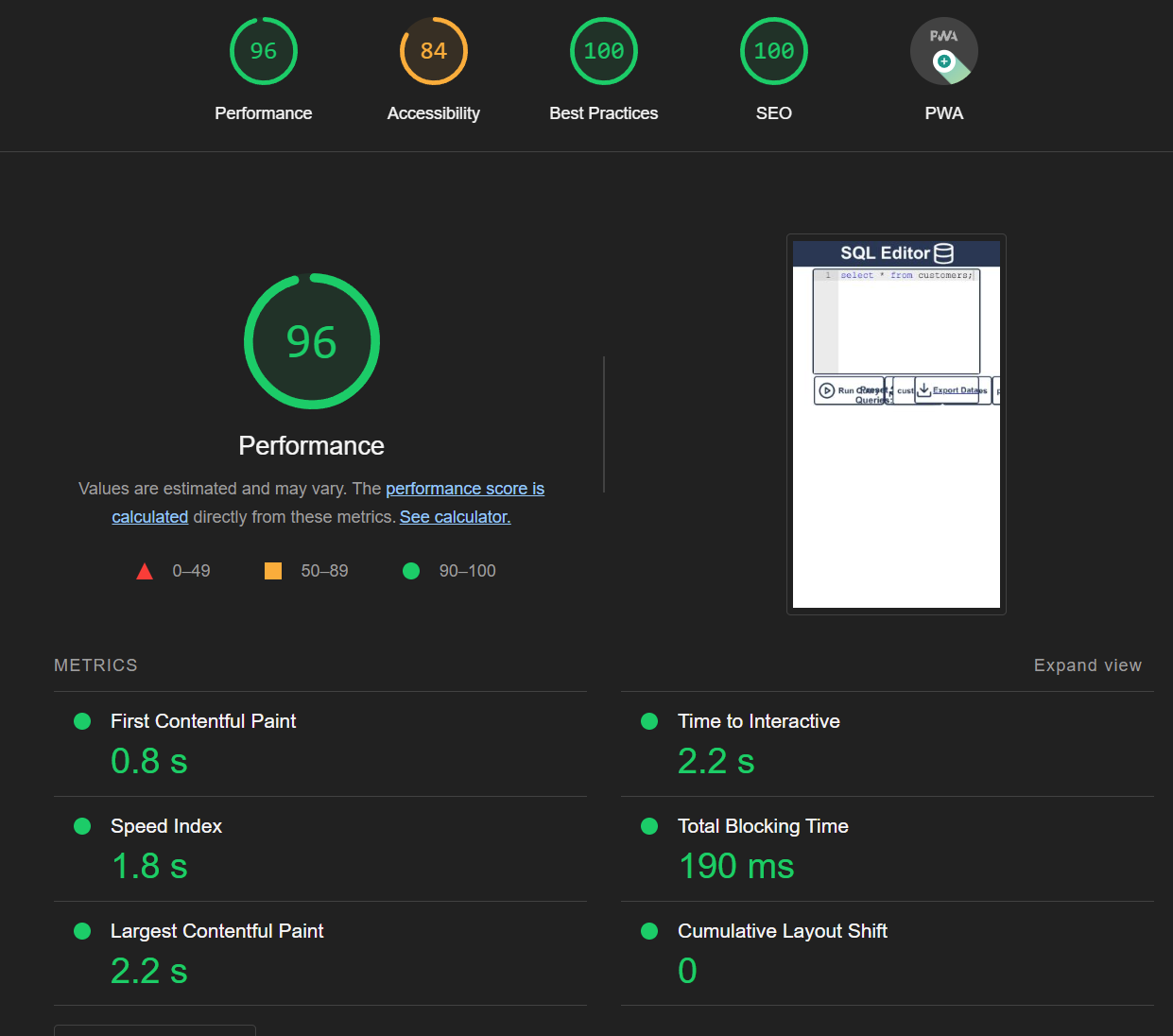
Task: Open the "performance score is calculated" link
Action: coord(464,489)
